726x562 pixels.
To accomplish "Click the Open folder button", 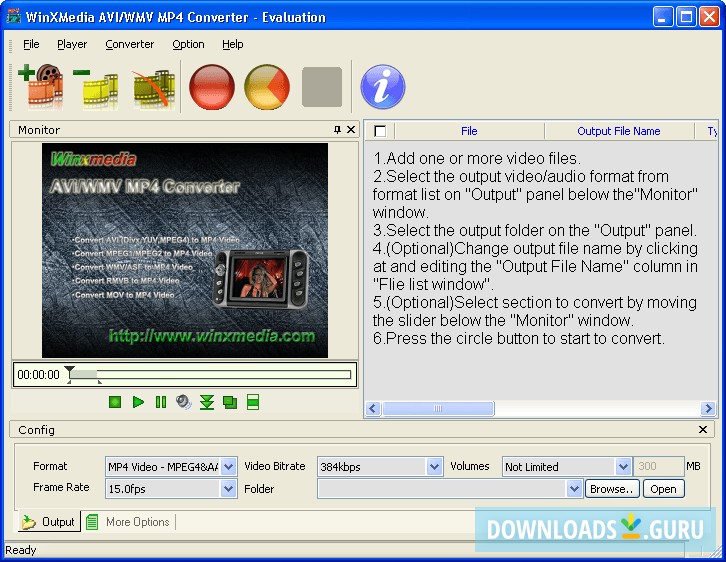I will coord(663,489).
